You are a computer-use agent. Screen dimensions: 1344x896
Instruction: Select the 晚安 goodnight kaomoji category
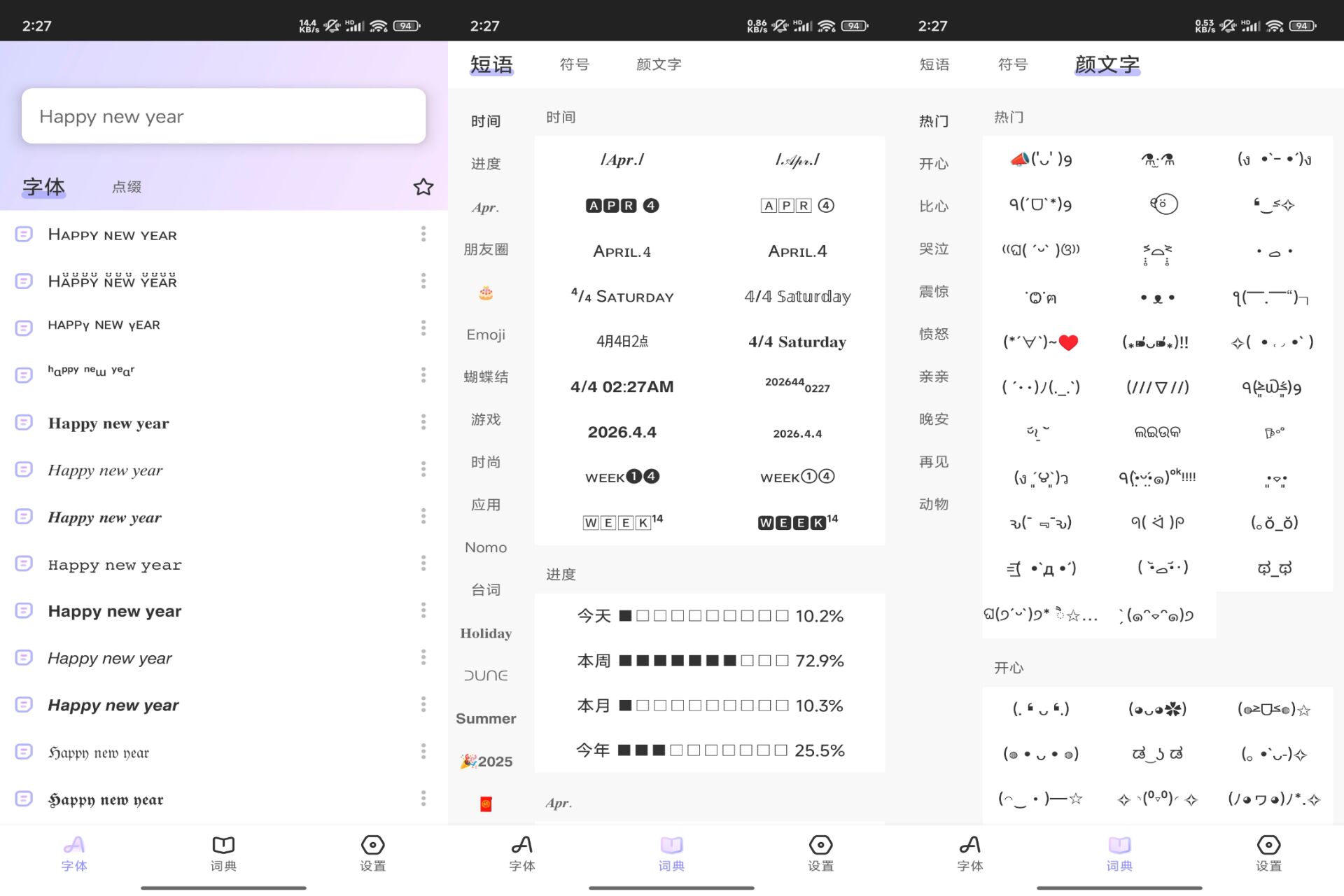[x=934, y=419]
